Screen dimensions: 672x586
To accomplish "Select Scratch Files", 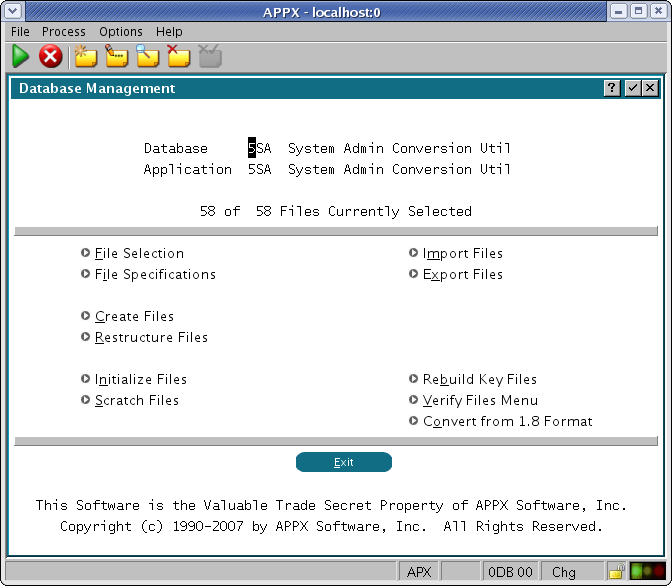I will pos(130,400).
